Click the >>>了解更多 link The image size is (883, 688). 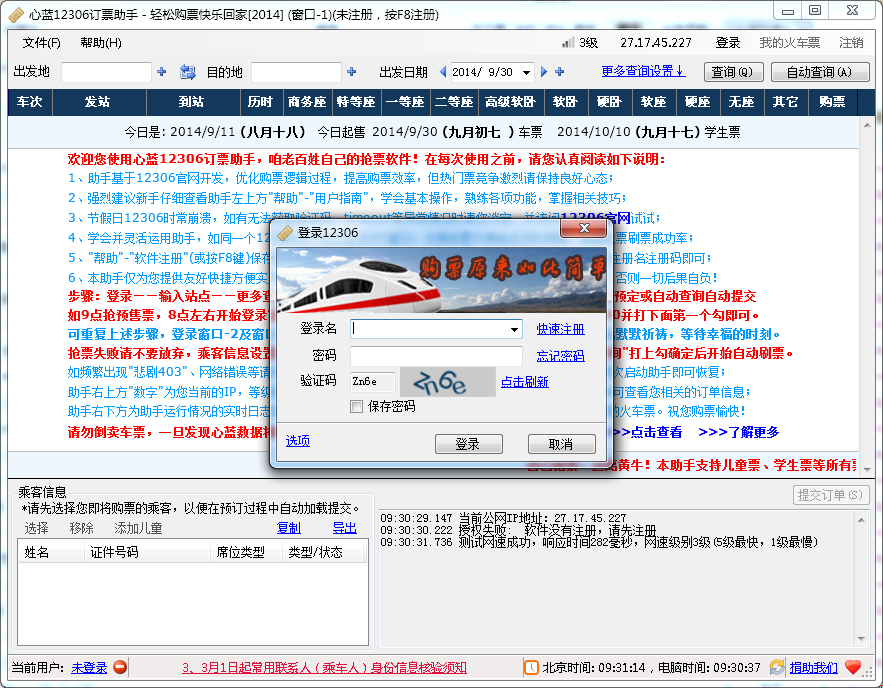coord(739,432)
